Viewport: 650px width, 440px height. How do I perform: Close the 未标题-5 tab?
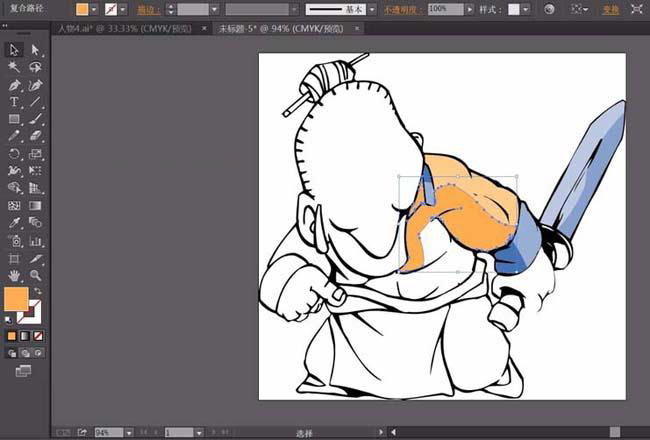pos(357,29)
